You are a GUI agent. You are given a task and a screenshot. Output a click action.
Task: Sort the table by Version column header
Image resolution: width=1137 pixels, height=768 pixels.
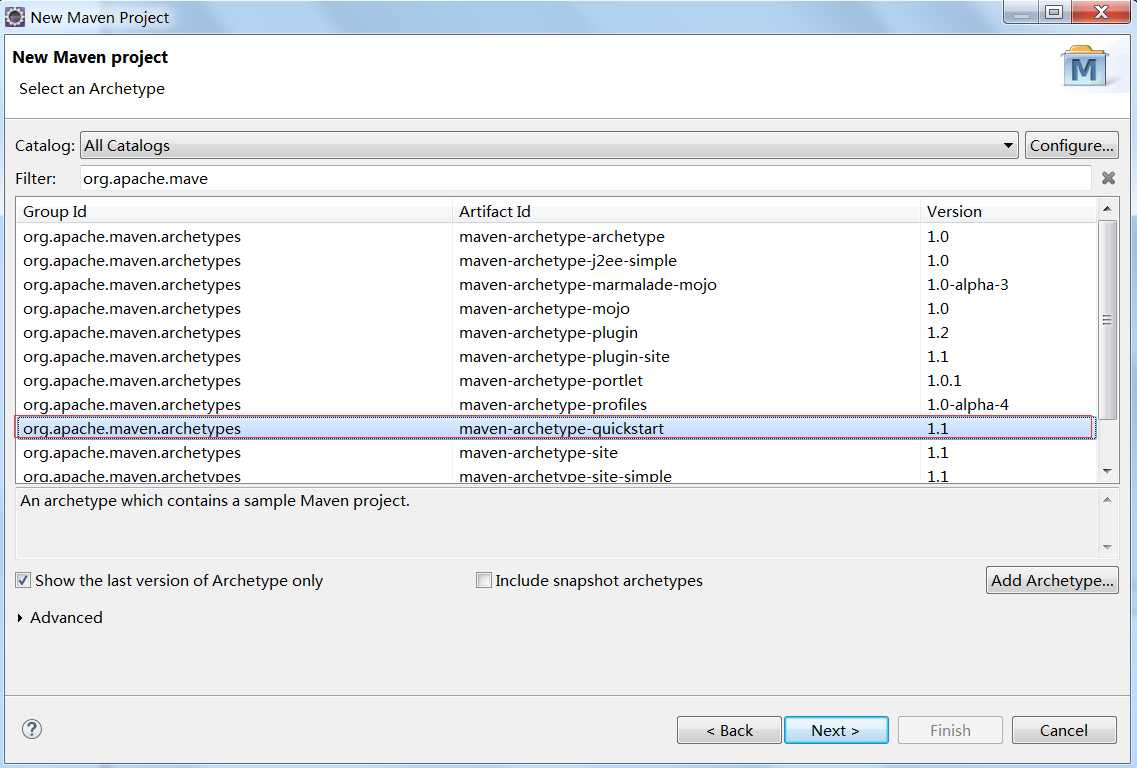(1008, 211)
